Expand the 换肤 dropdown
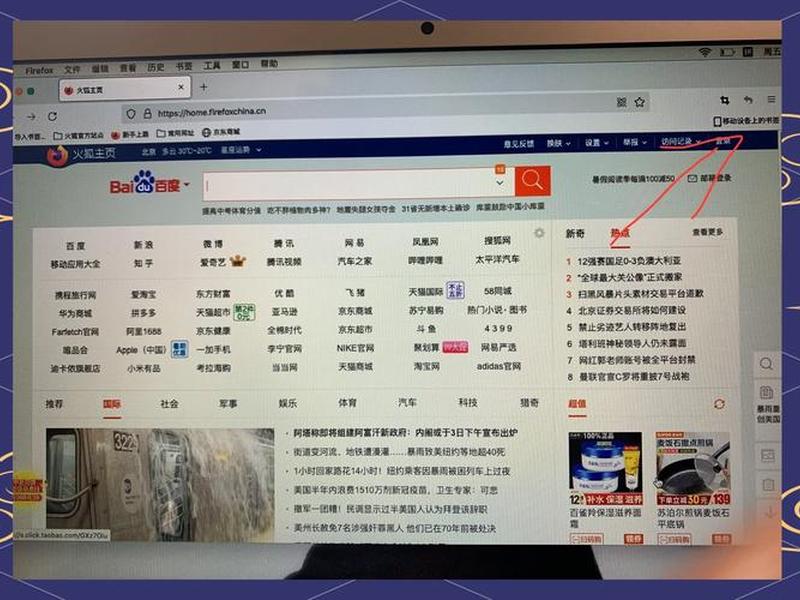800x600 pixels. click(x=559, y=143)
